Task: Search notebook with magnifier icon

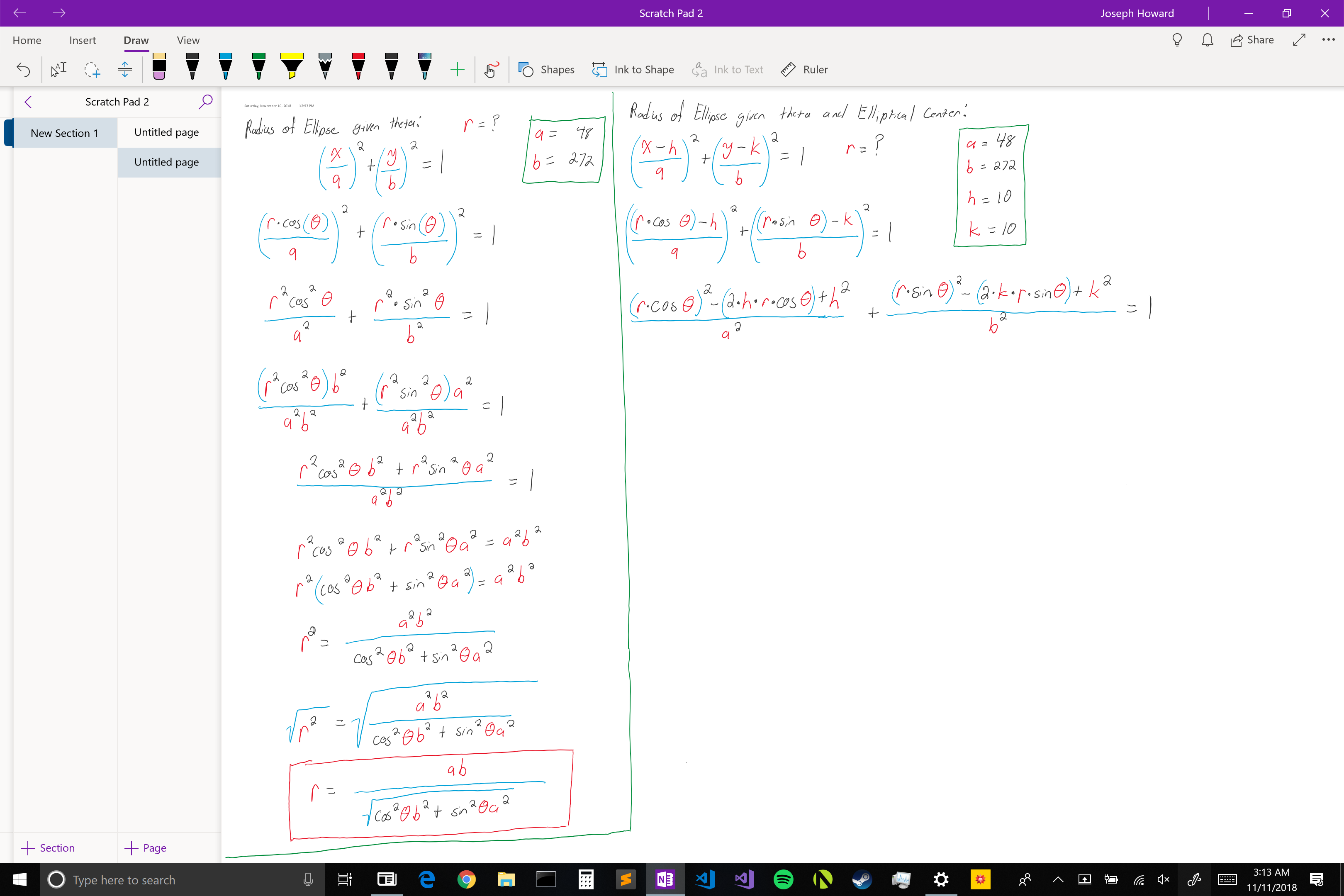Action: click(x=205, y=102)
